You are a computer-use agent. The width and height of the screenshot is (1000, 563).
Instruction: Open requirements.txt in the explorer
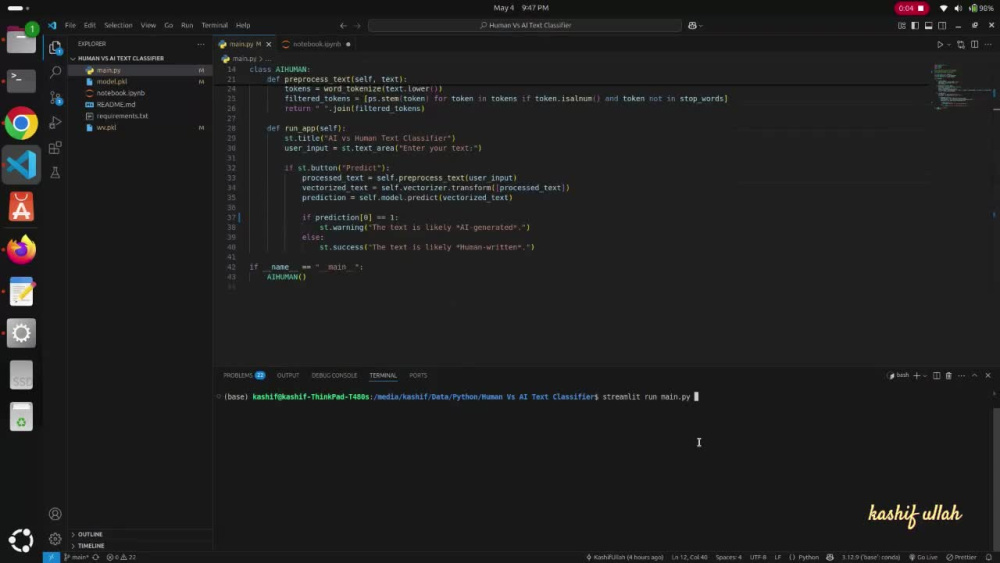pos(122,116)
